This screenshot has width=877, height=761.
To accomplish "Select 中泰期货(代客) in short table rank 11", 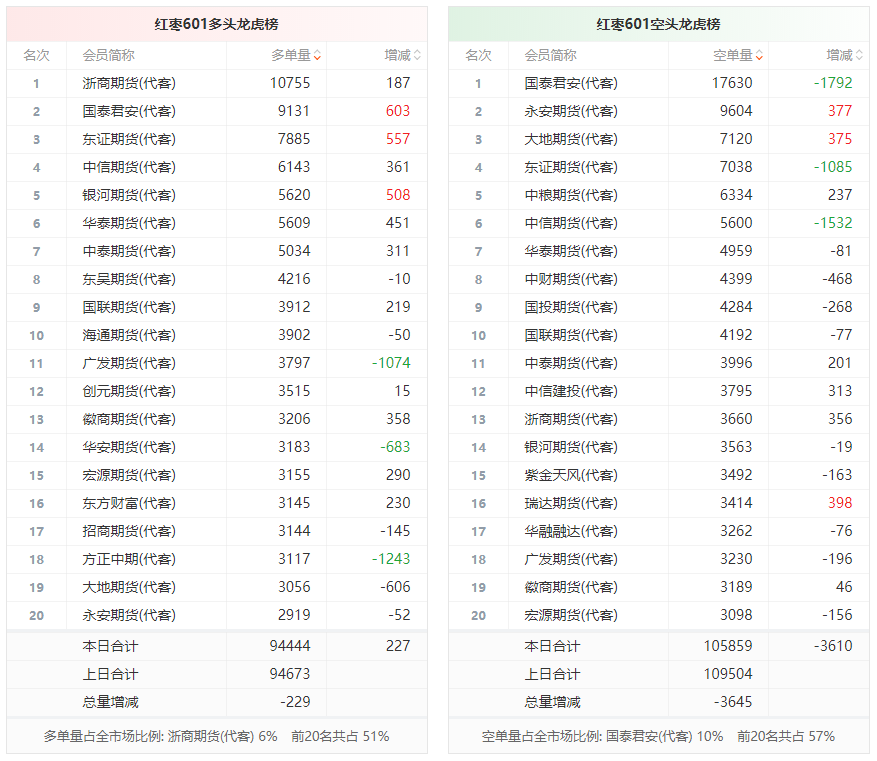I will [x=571, y=363].
